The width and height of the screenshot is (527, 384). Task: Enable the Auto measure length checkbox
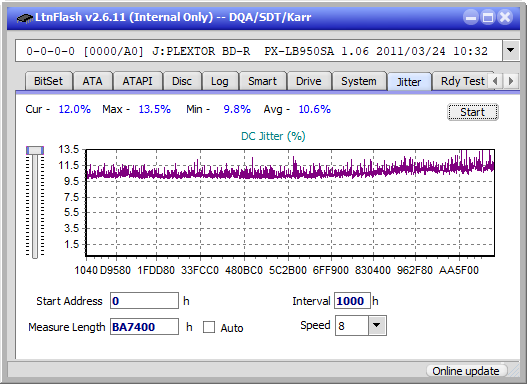(209, 327)
